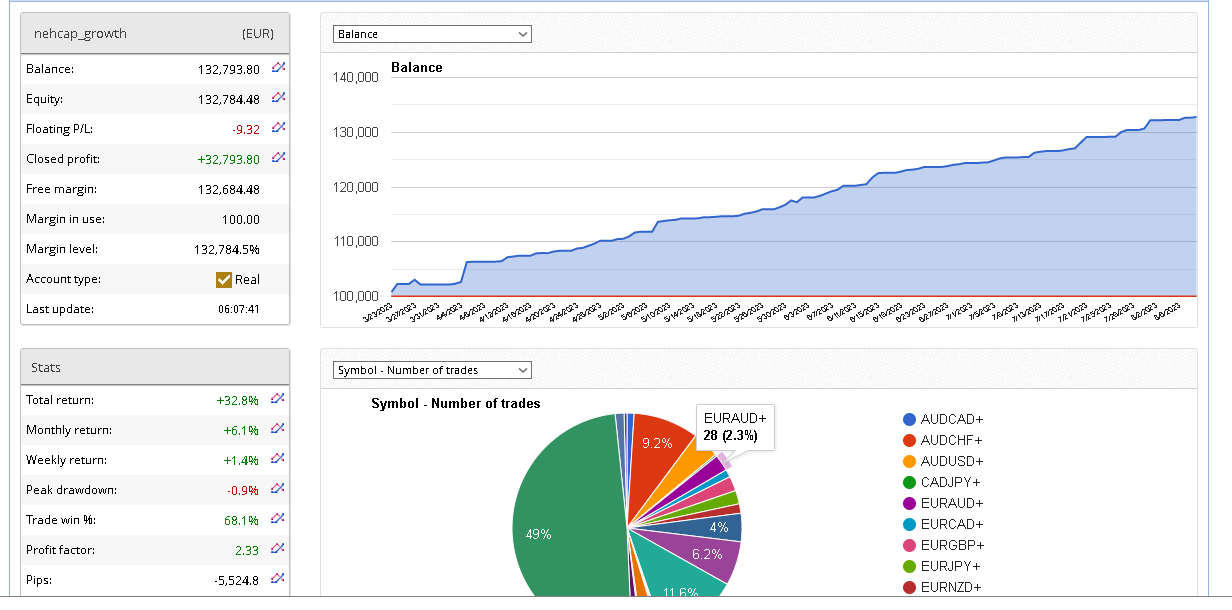The image size is (1232, 610).
Task: Open the Peak drawdown chart icon
Action: pyautogui.click(x=279, y=489)
